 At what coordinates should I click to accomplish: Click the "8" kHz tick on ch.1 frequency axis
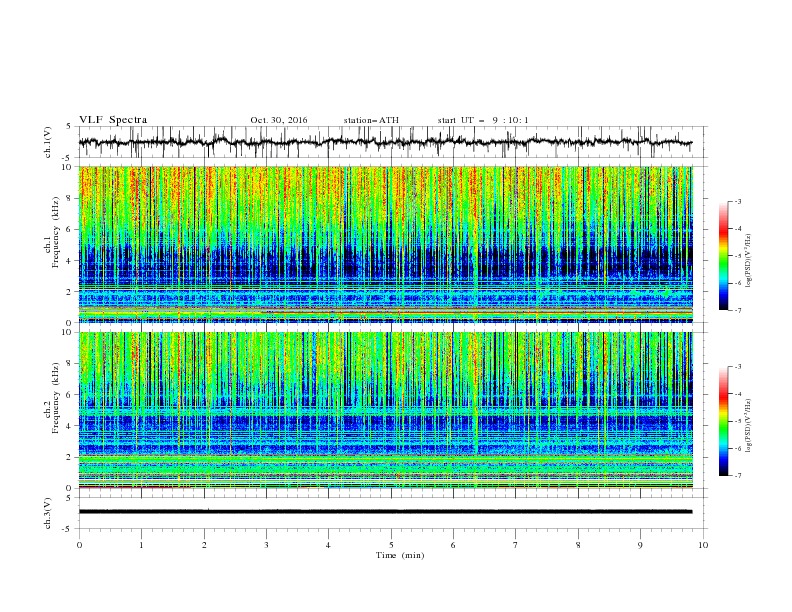click(71, 198)
